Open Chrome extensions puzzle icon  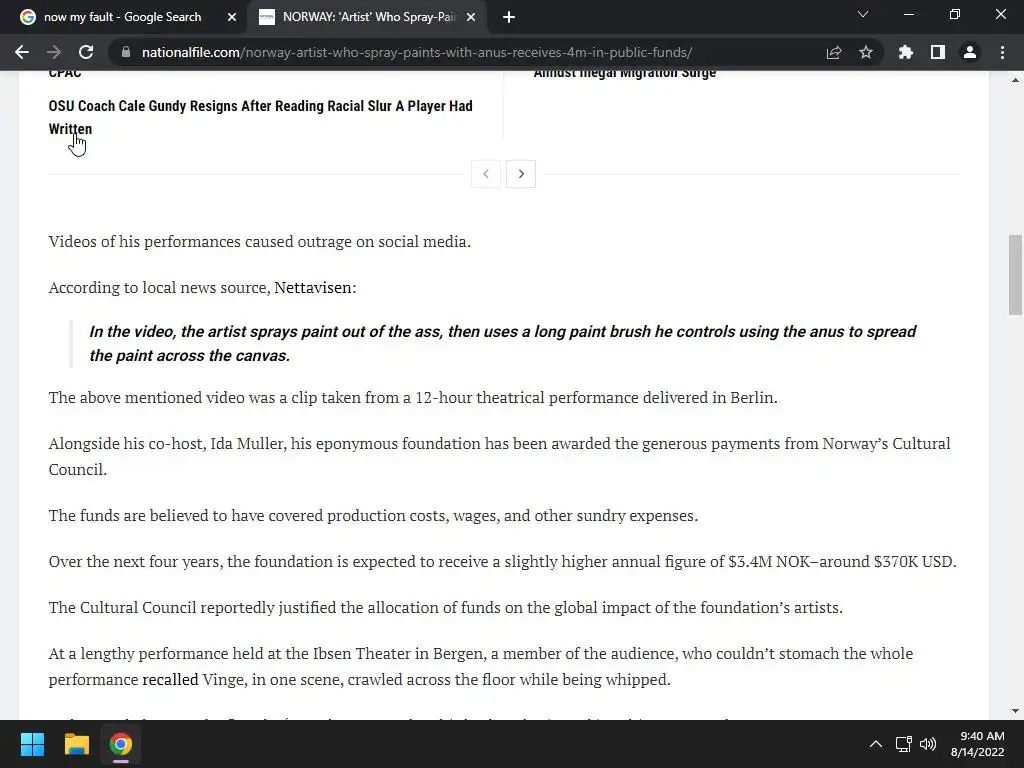pyautogui.click(x=906, y=52)
